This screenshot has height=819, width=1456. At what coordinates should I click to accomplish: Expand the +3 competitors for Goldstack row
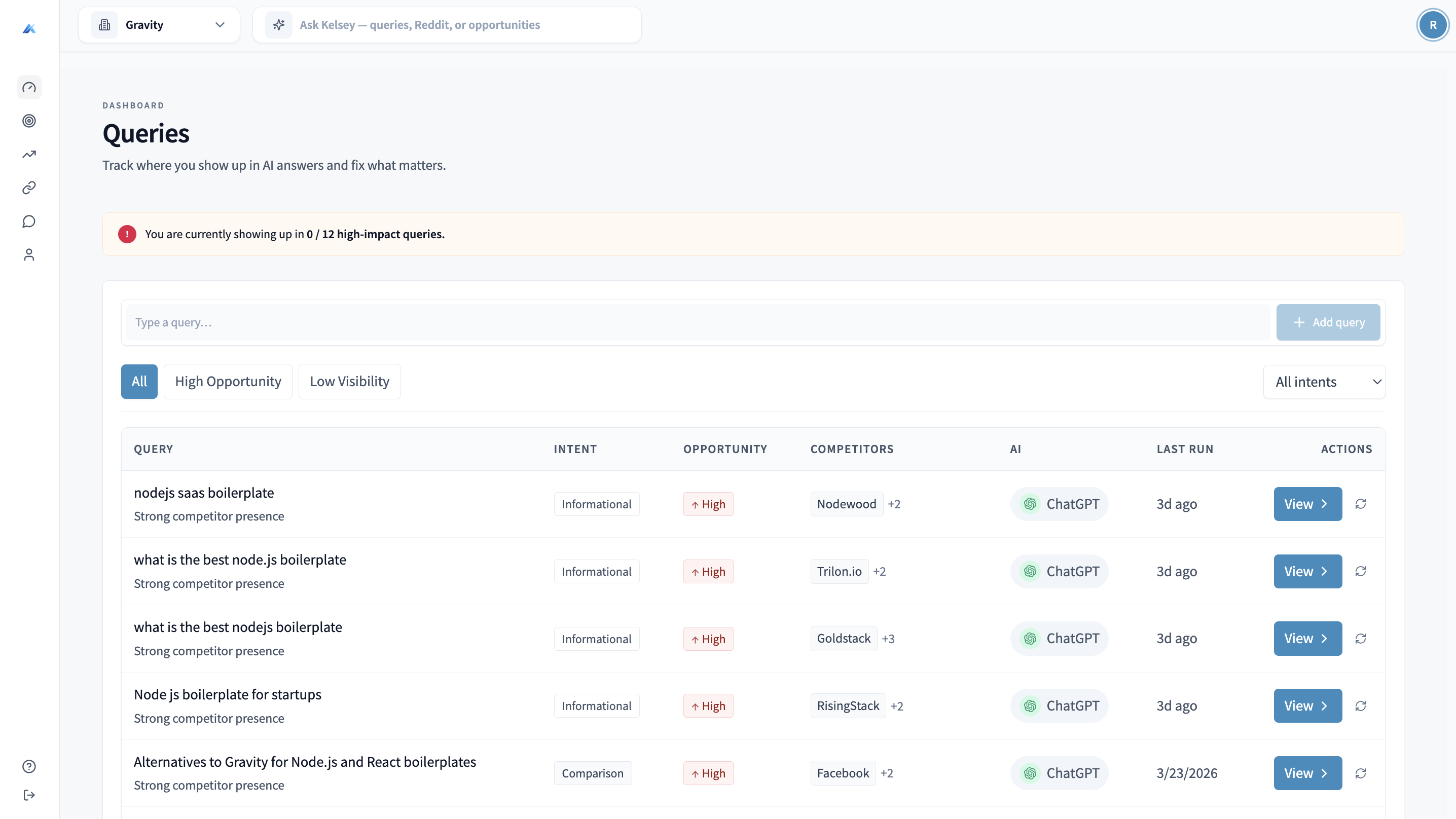tap(888, 638)
